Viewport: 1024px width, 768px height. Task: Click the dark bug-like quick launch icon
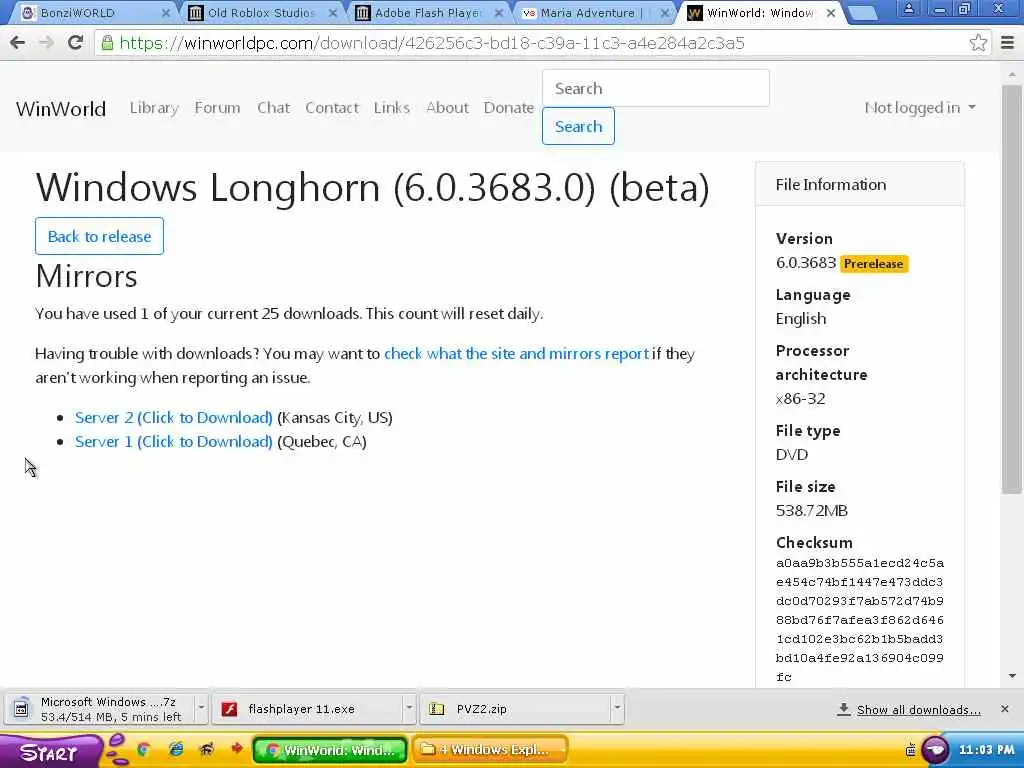tap(206, 750)
